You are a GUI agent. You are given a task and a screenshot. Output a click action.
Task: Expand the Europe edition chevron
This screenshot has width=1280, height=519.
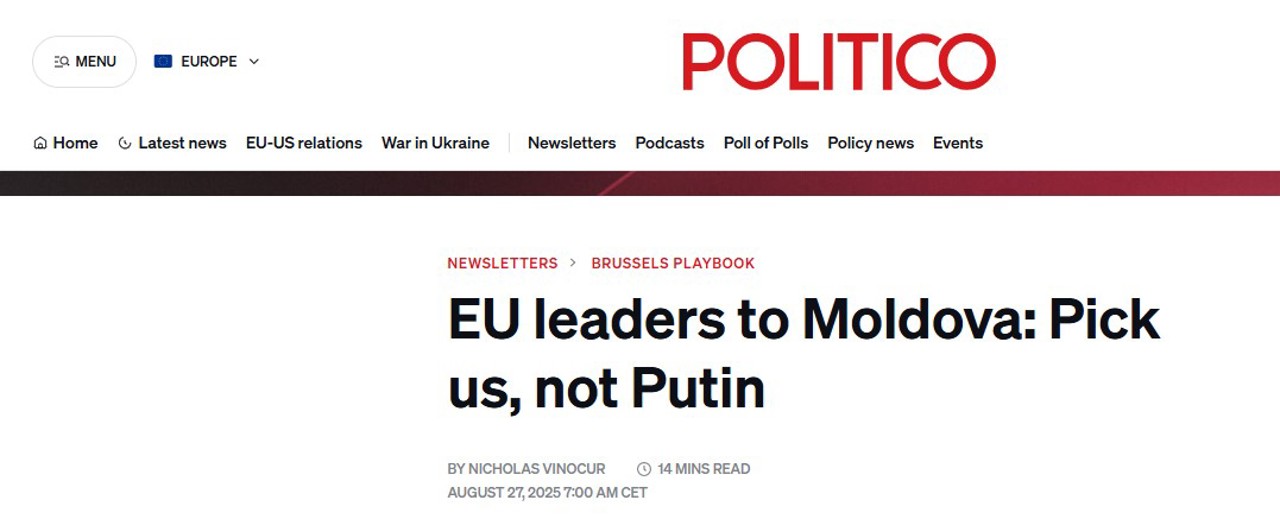(254, 61)
